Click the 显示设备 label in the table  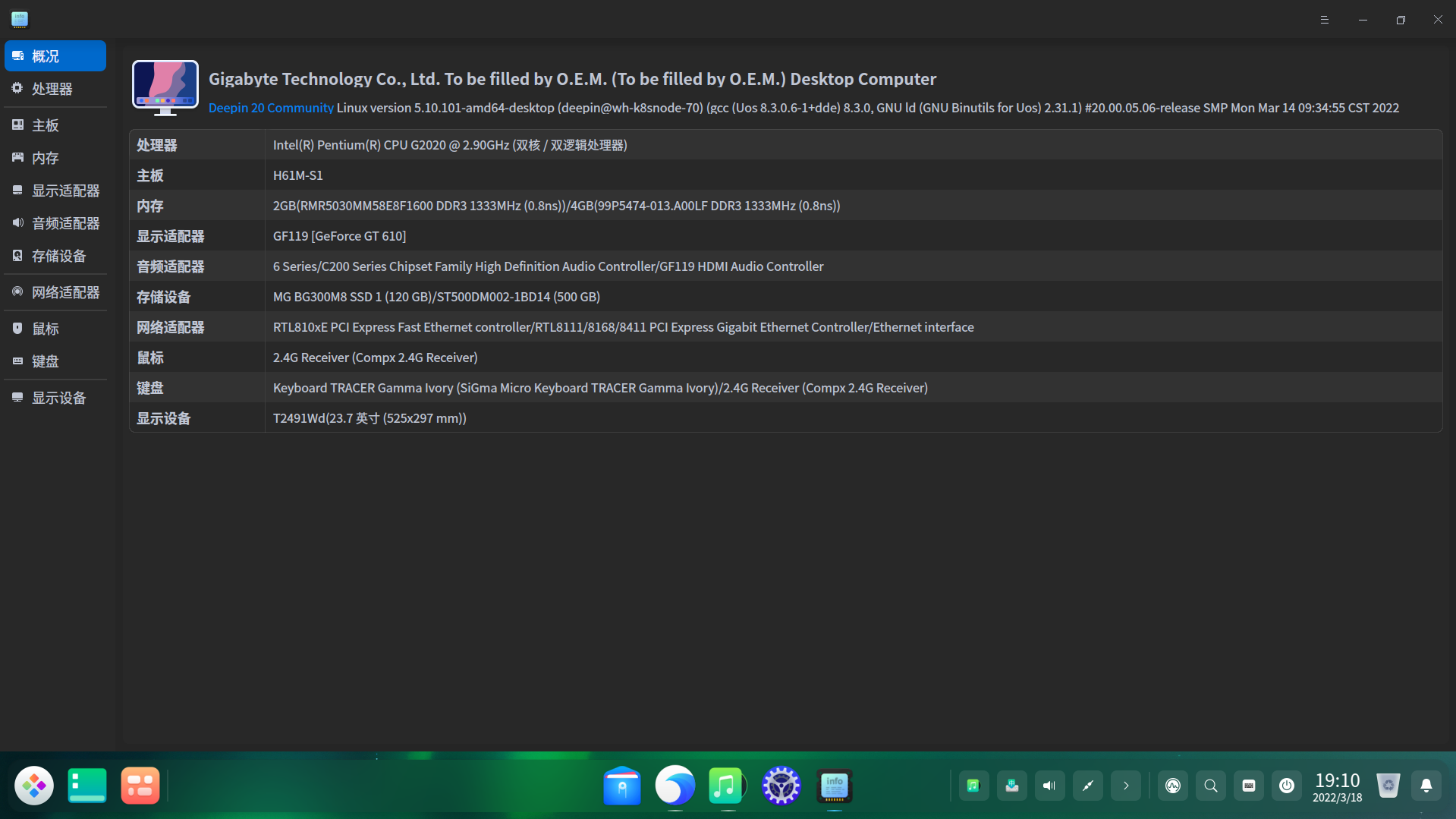pos(164,418)
